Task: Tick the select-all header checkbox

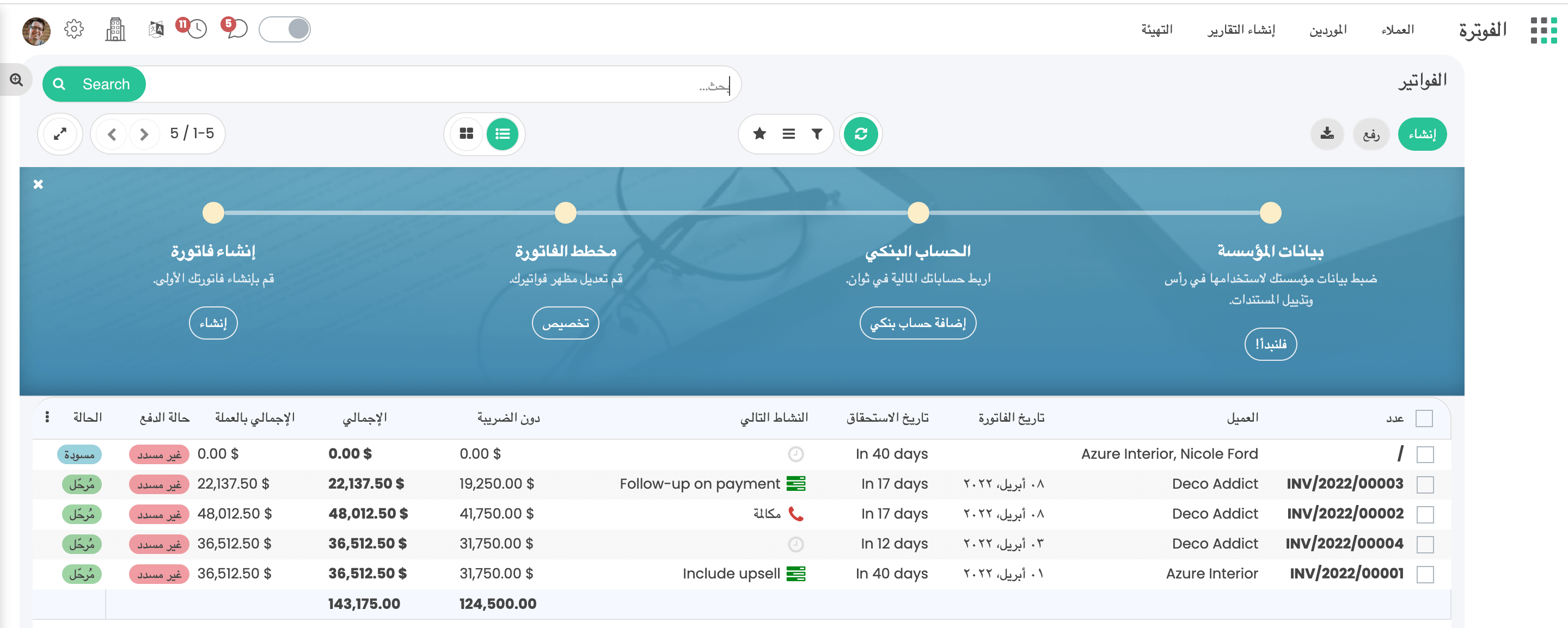Action: (1424, 418)
